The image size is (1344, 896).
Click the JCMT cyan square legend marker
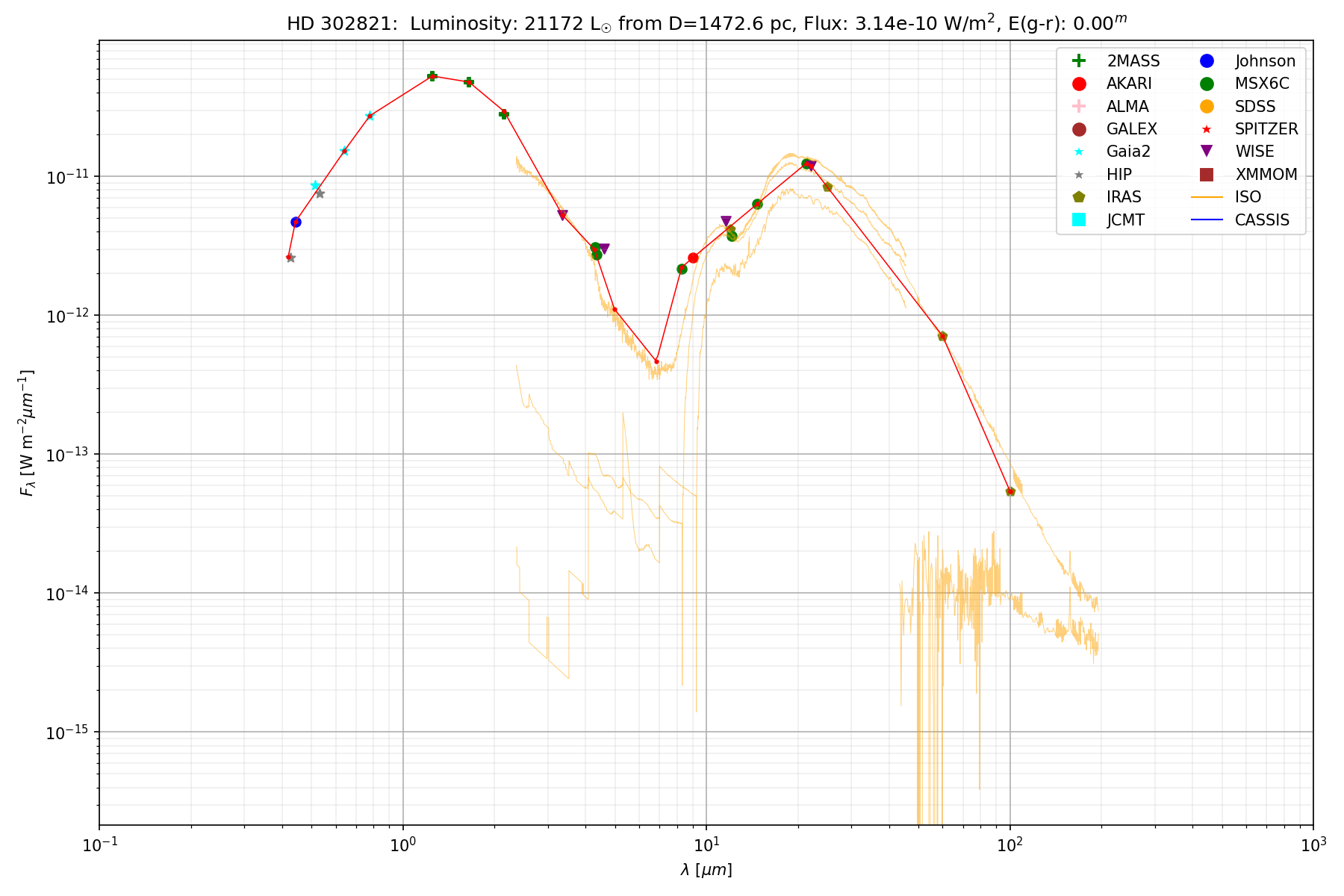tap(1078, 220)
